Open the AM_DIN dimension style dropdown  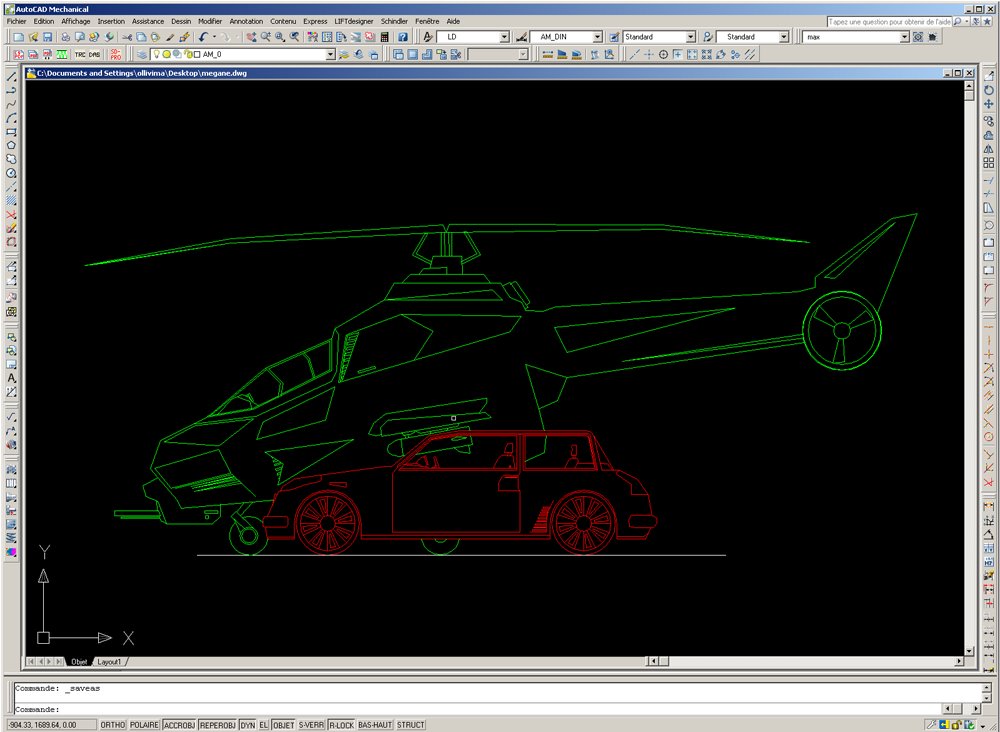(x=597, y=37)
